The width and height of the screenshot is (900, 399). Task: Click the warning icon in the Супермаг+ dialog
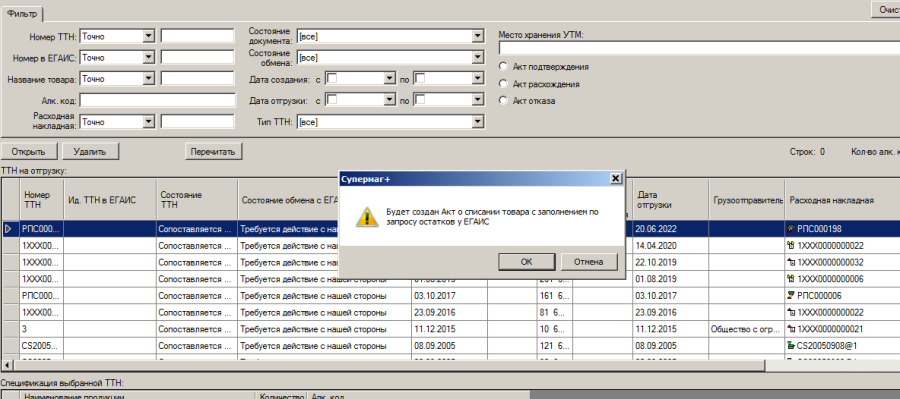click(x=367, y=216)
